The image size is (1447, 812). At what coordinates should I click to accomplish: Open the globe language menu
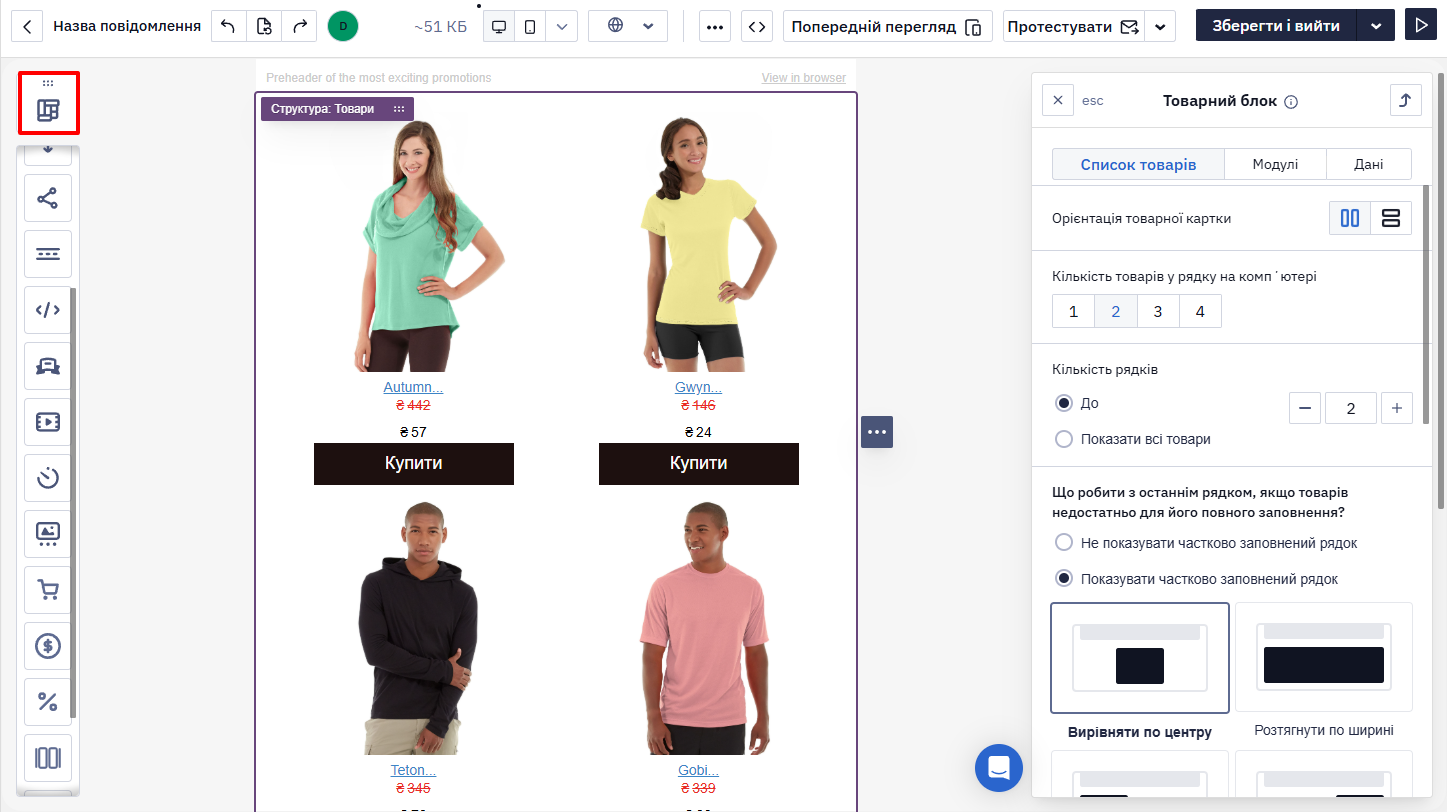pyautogui.click(x=628, y=26)
